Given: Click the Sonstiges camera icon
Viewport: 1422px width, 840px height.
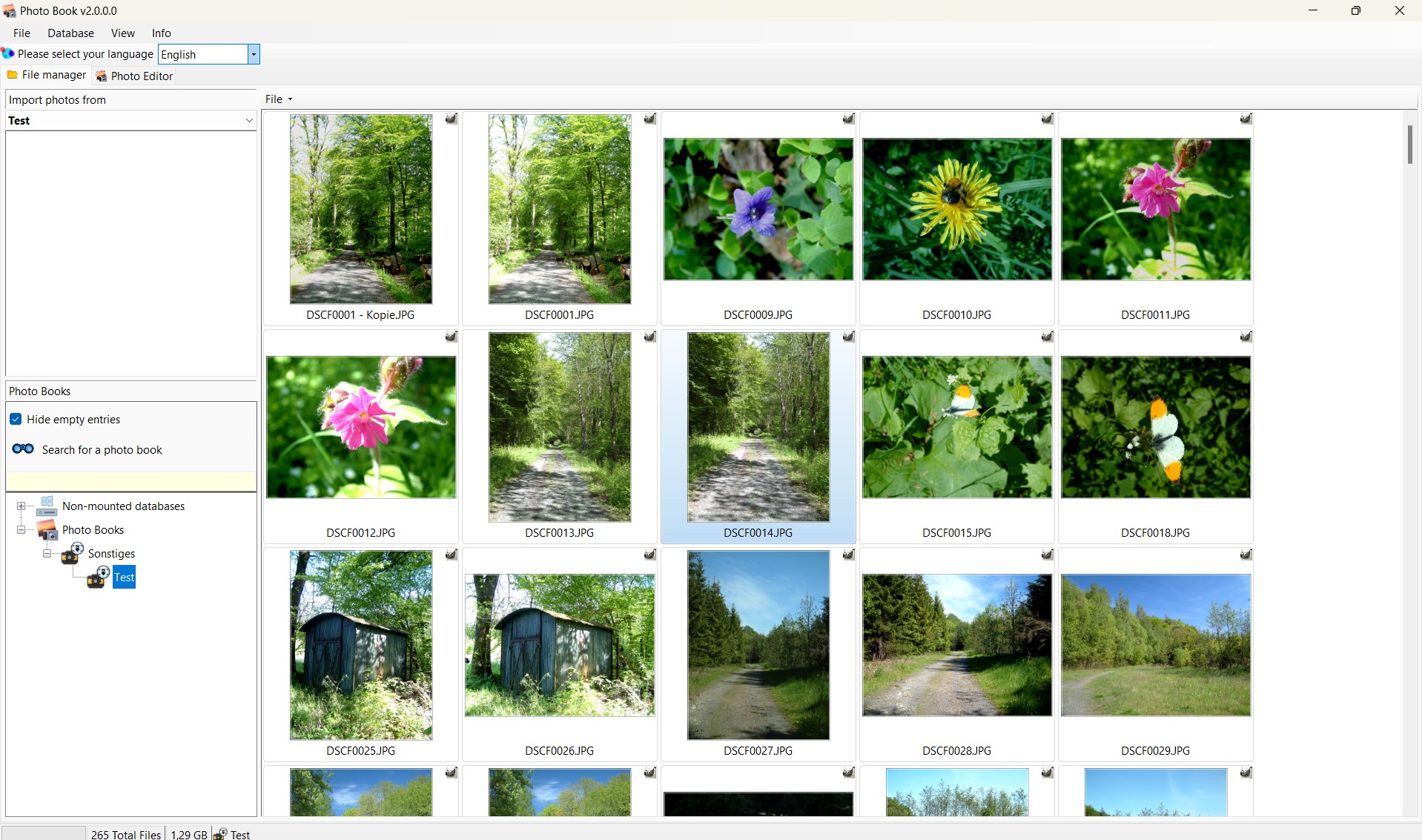Looking at the screenshot, I should 73,554.
